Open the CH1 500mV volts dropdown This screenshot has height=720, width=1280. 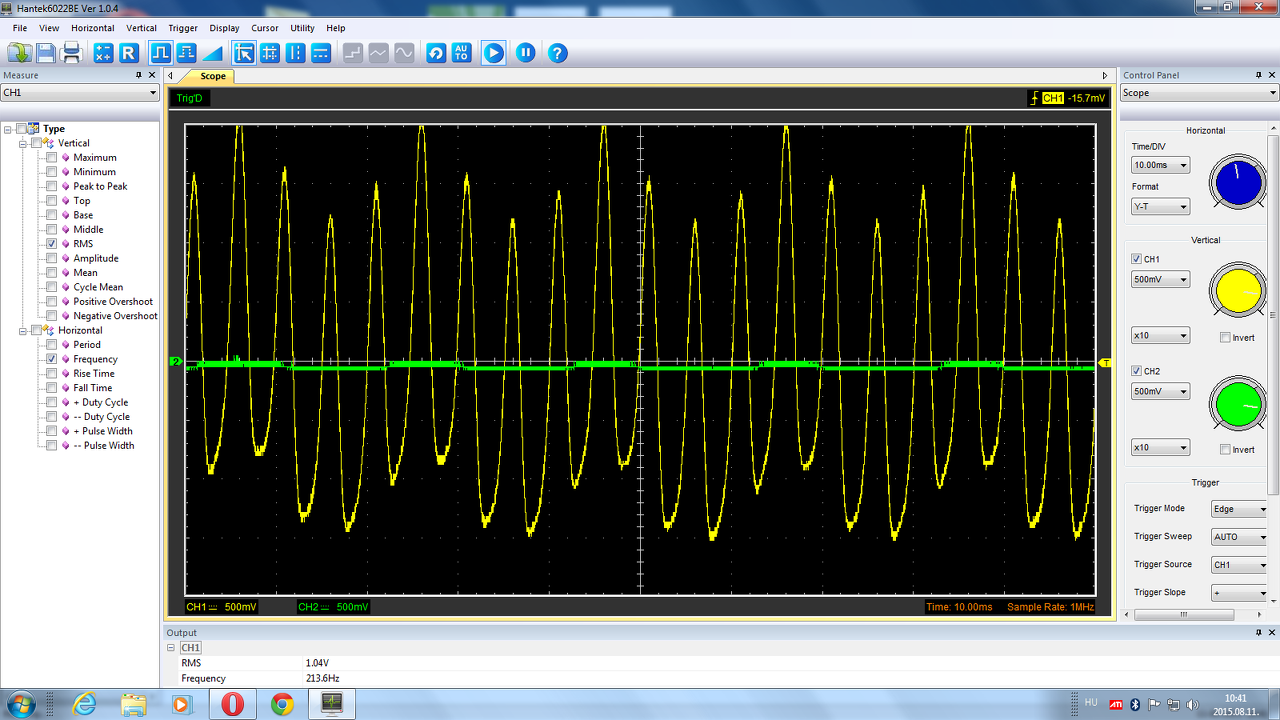[x=1161, y=280]
